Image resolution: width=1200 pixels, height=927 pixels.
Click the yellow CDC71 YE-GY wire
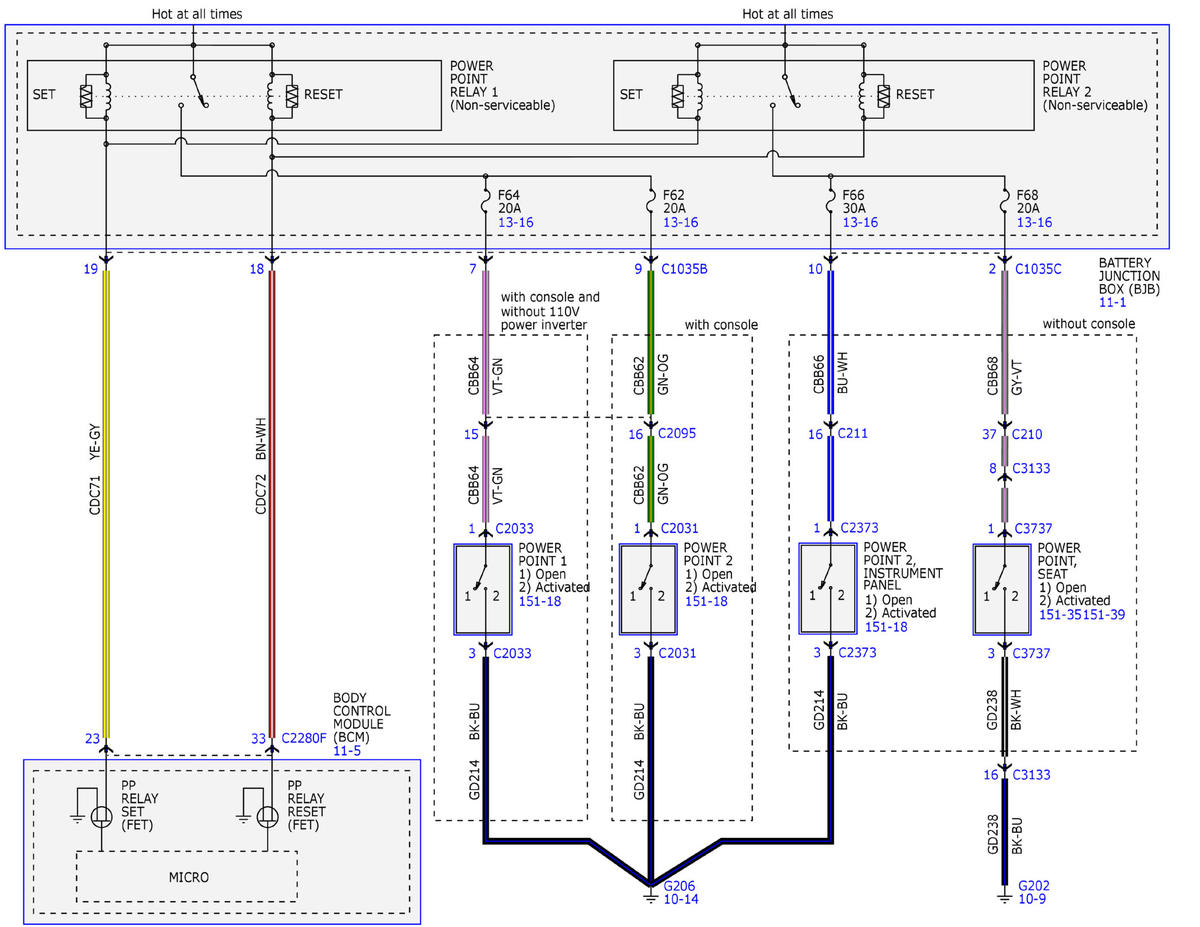tap(105, 500)
